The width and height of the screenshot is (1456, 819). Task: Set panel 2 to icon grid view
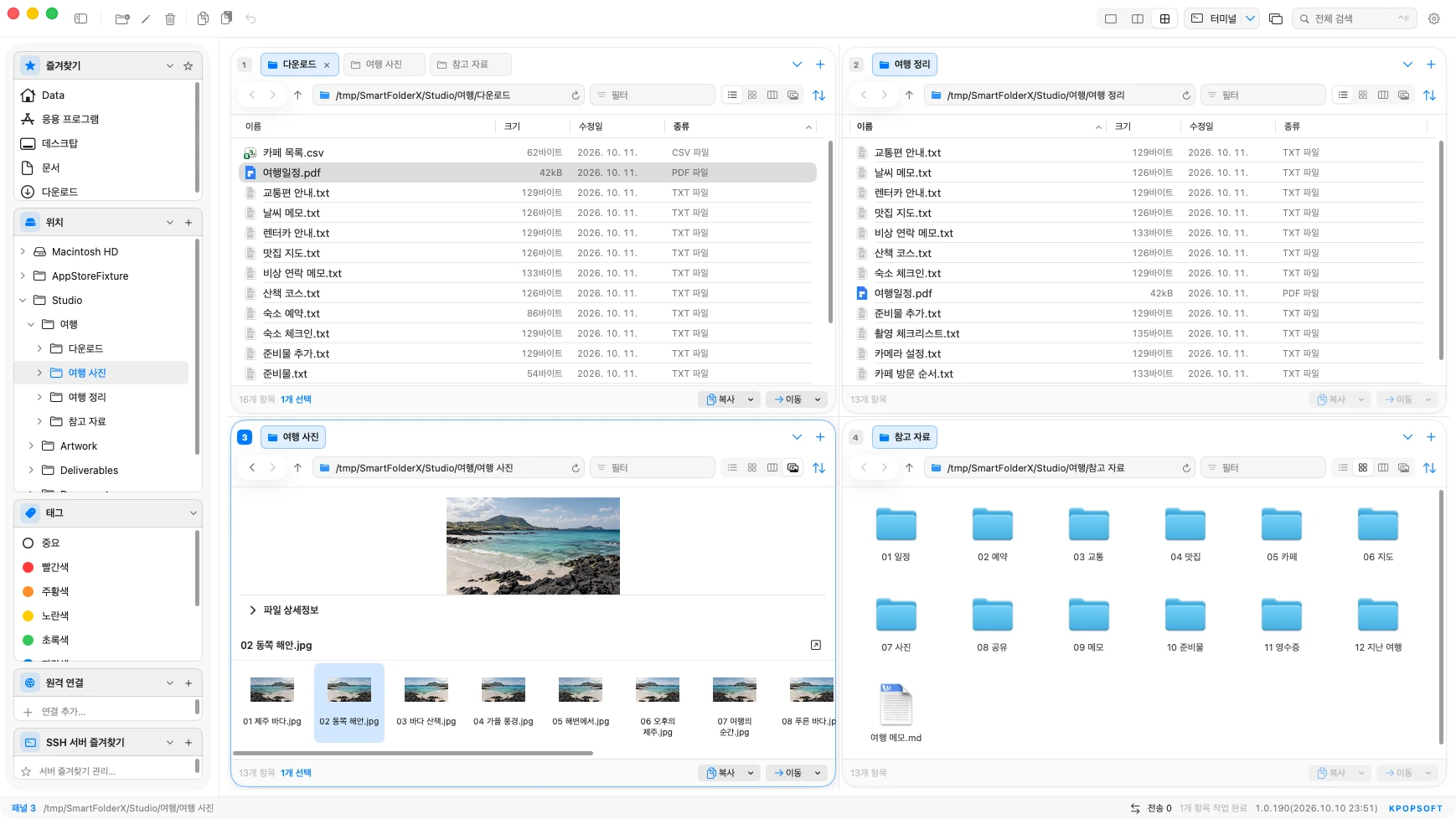coord(1363,95)
